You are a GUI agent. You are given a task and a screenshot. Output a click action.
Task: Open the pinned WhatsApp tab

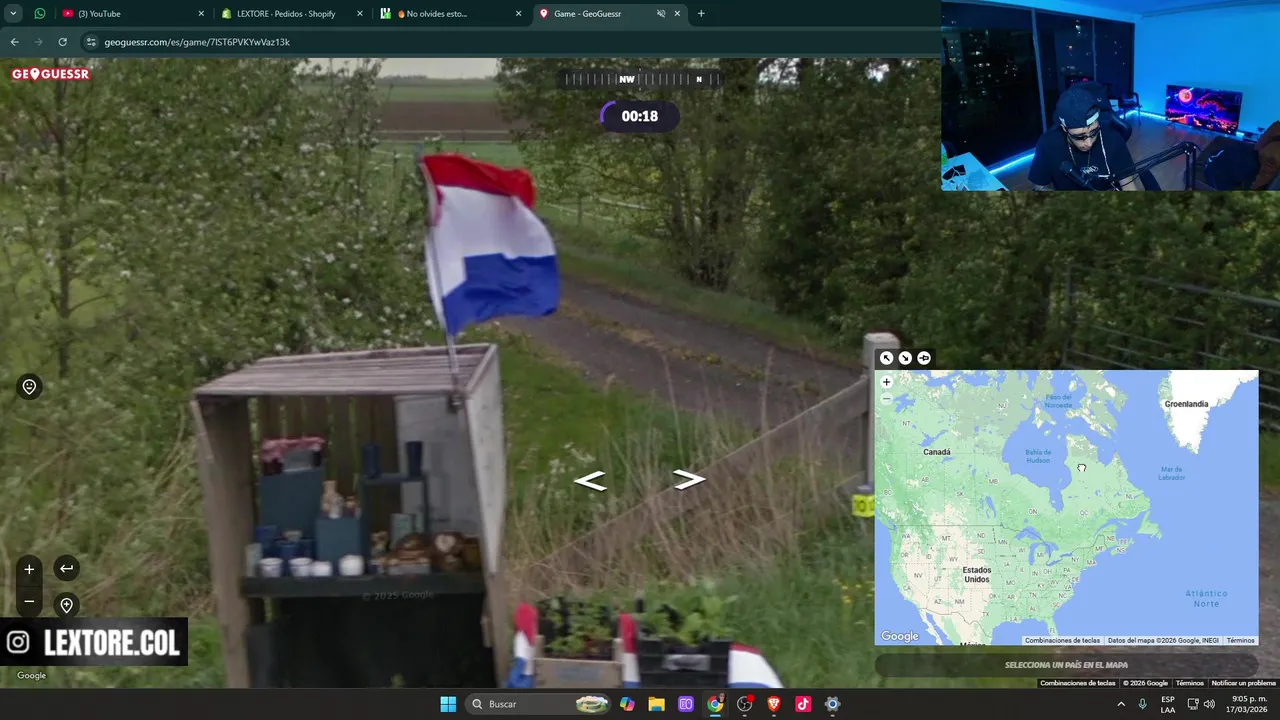pos(40,14)
